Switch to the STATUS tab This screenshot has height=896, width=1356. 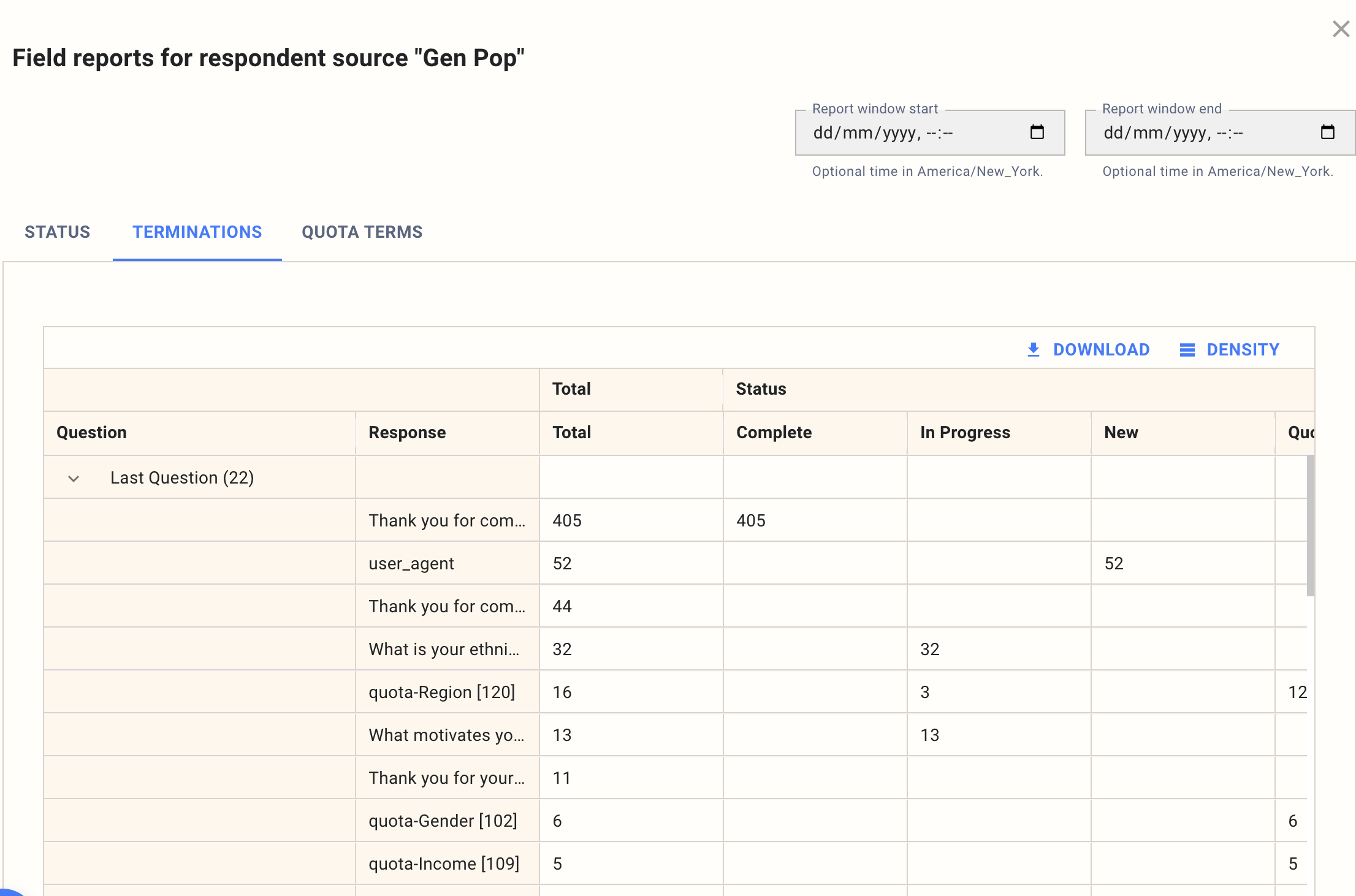(57, 232)
